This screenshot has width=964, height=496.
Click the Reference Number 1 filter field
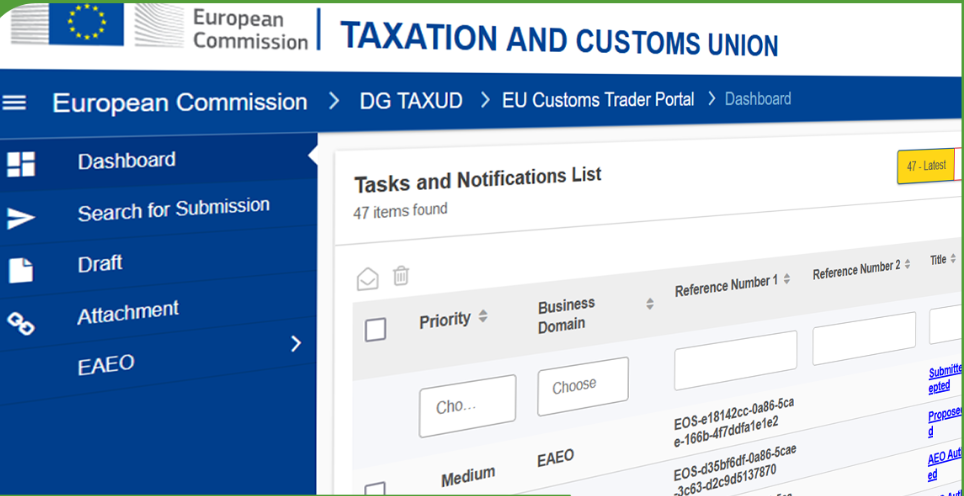click(x=735, y=360)
